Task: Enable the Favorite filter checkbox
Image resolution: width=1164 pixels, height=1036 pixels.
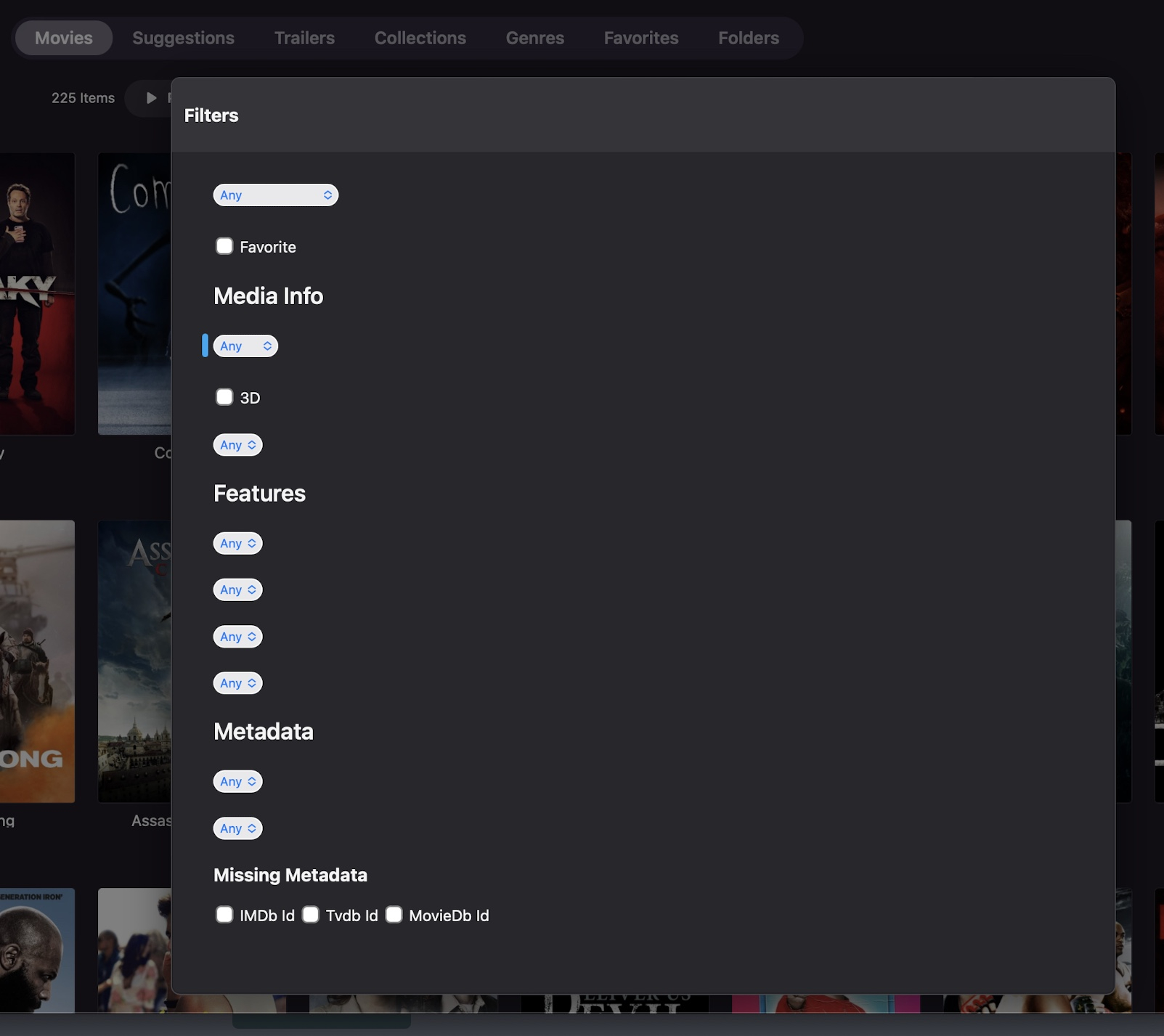Action: 224,246
